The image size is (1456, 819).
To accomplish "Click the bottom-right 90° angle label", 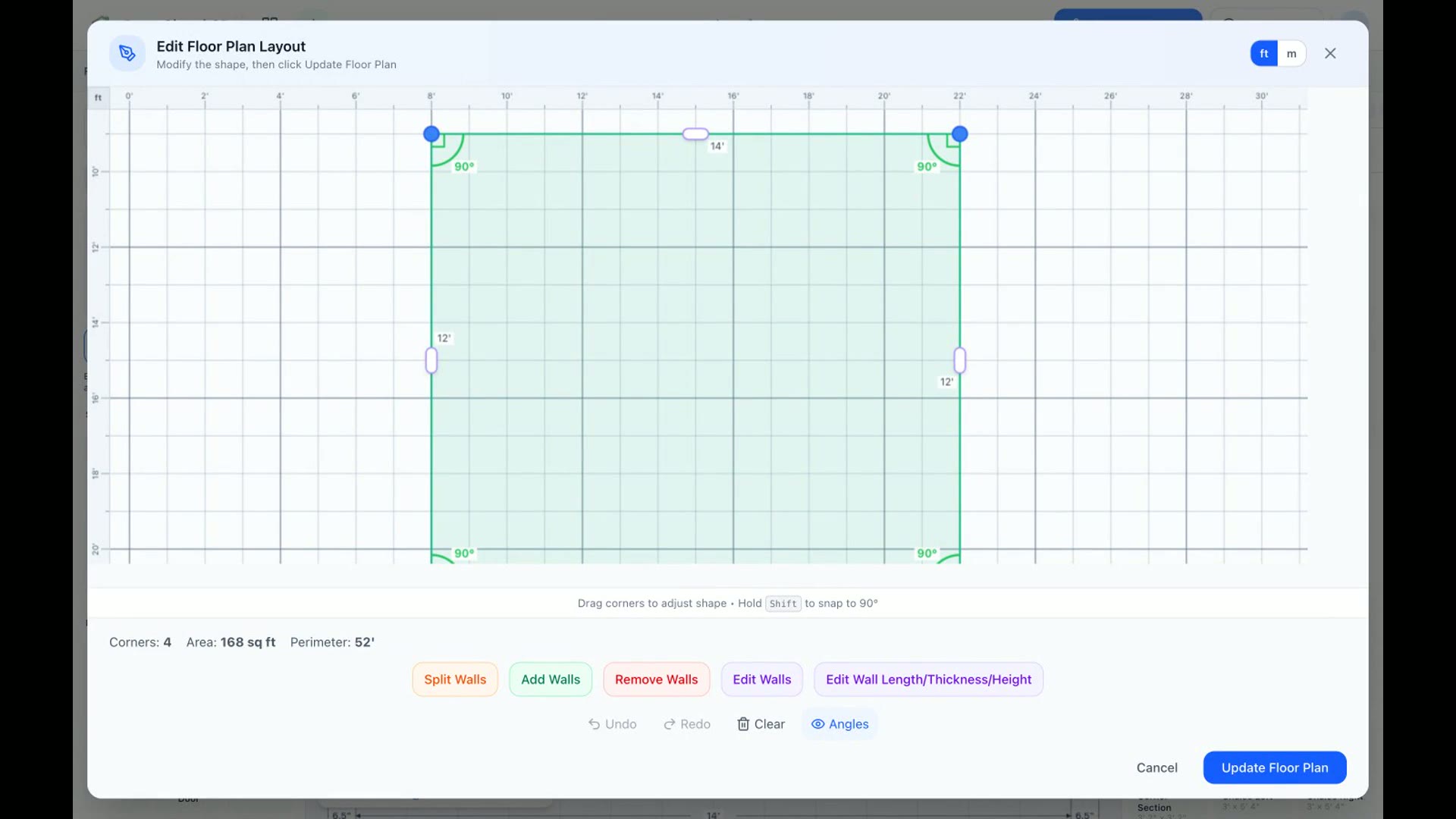I will click(927, 554).
